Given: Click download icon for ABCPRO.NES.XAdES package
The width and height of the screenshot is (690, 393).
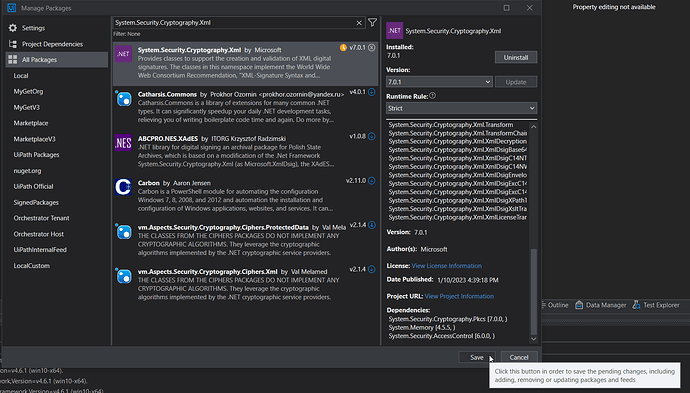Looking at the screenshot, I should [372, 136].
